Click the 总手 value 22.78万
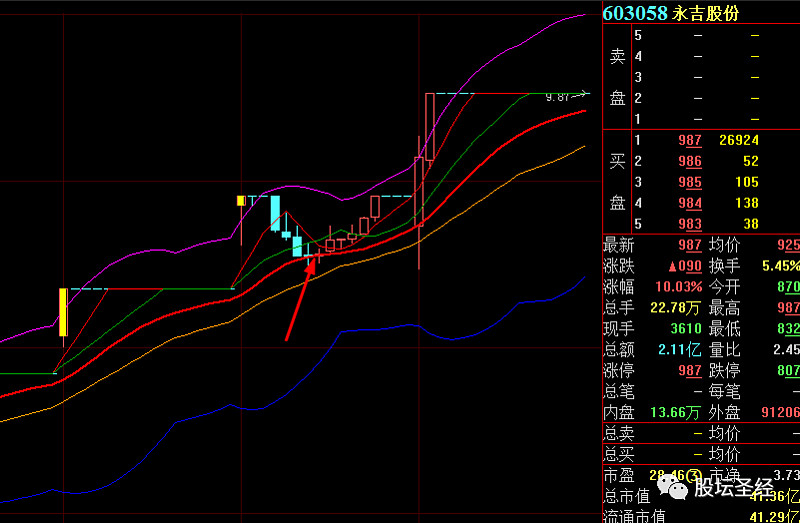800x523 pixels. [x=676, y=308]
